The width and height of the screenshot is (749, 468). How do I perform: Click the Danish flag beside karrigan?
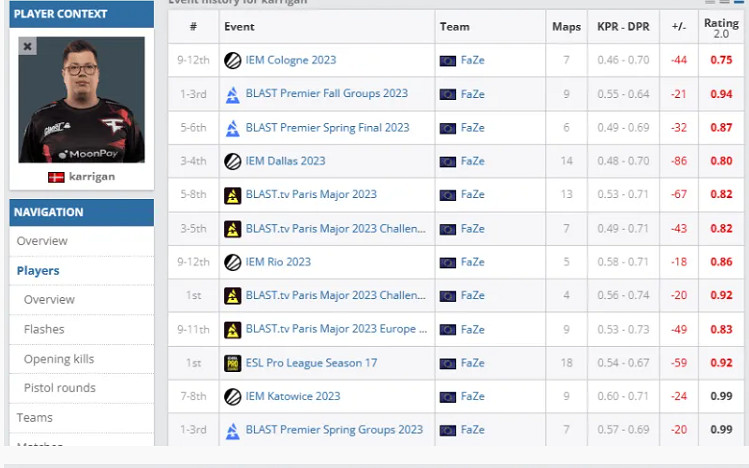point(56,177)
